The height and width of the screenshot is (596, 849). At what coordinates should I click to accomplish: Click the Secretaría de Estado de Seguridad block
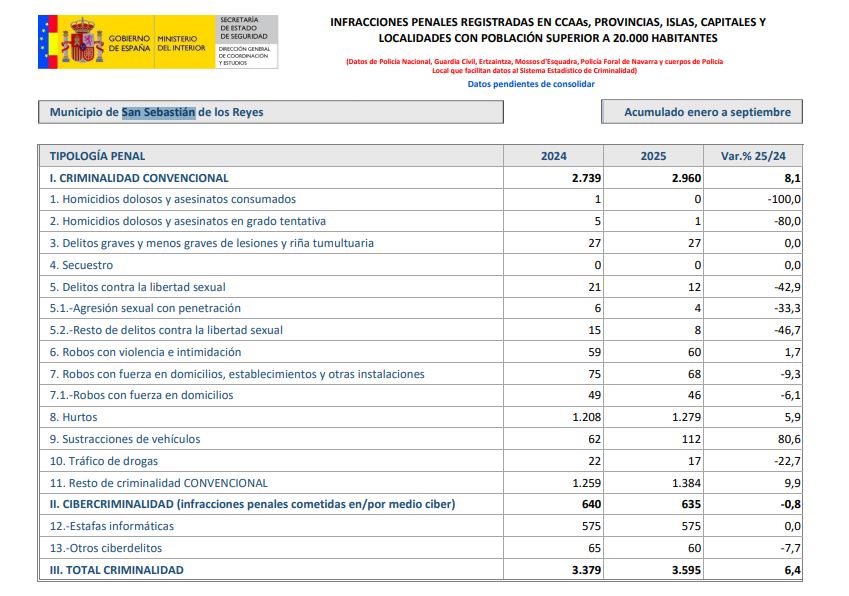(245, 26)
